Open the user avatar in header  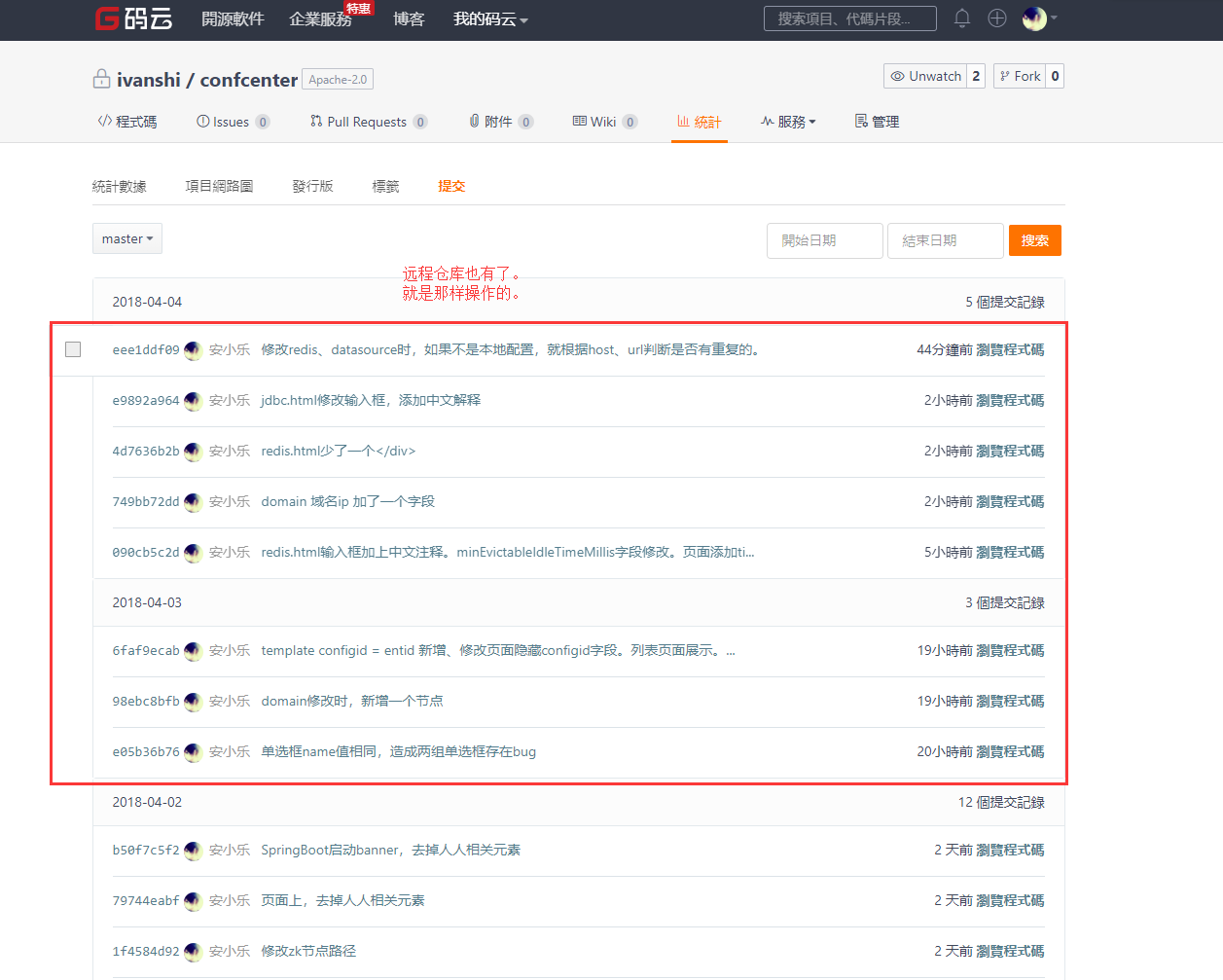[1034, 18]
